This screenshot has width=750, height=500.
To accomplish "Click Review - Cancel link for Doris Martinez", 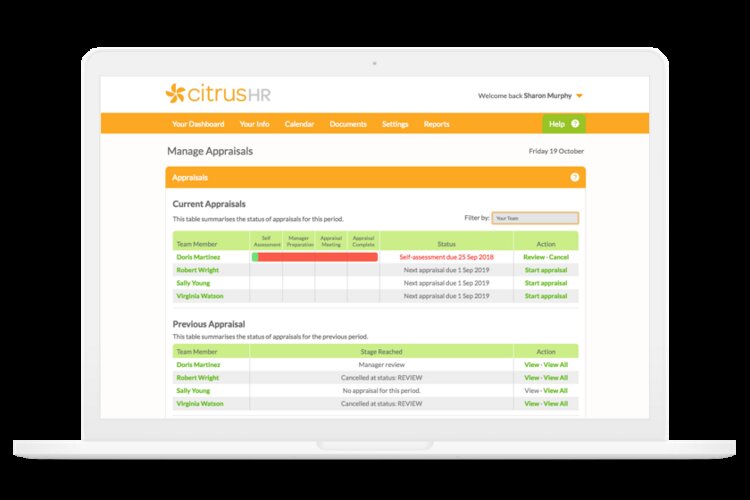I will tap(545, 257).
